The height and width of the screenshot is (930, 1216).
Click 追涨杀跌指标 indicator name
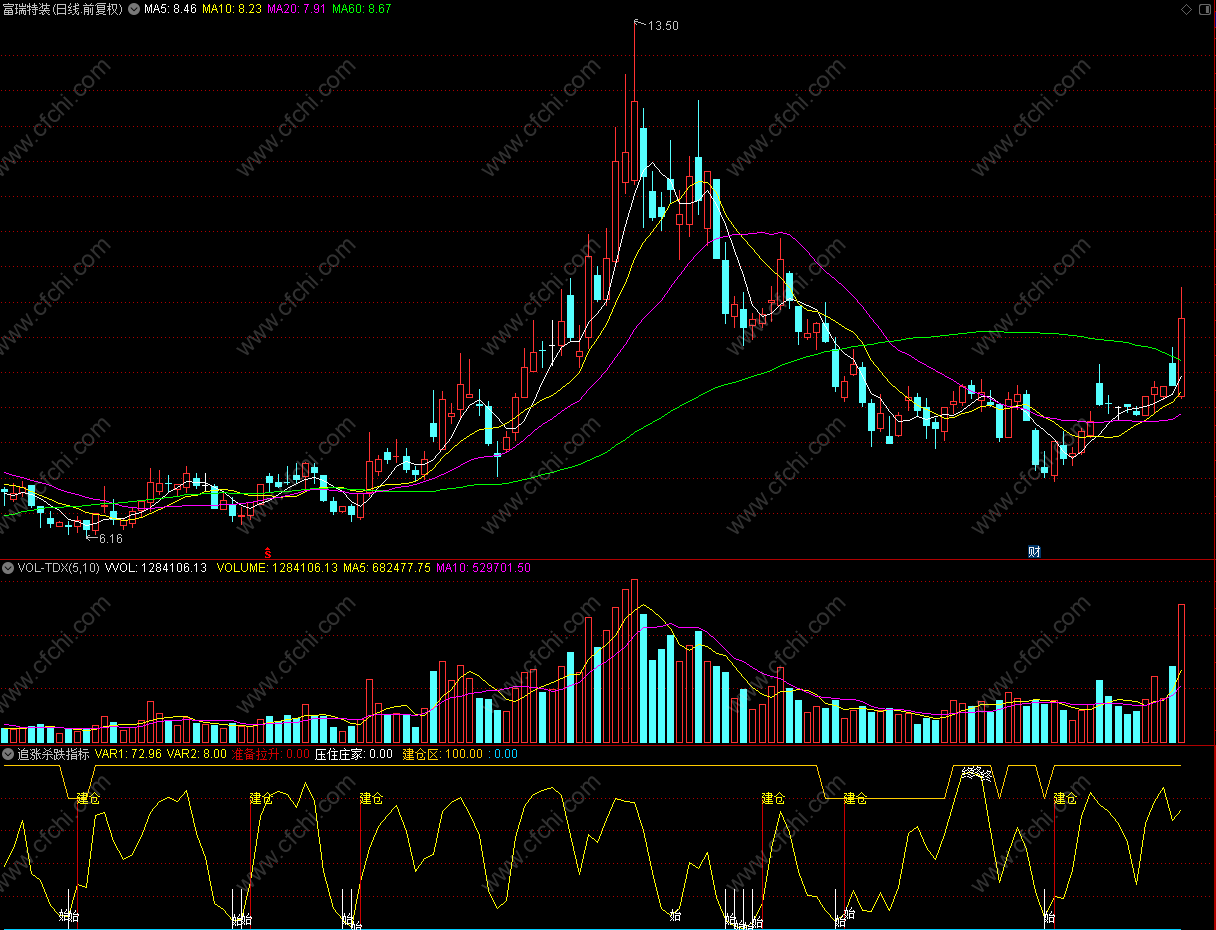click(53, 754)
